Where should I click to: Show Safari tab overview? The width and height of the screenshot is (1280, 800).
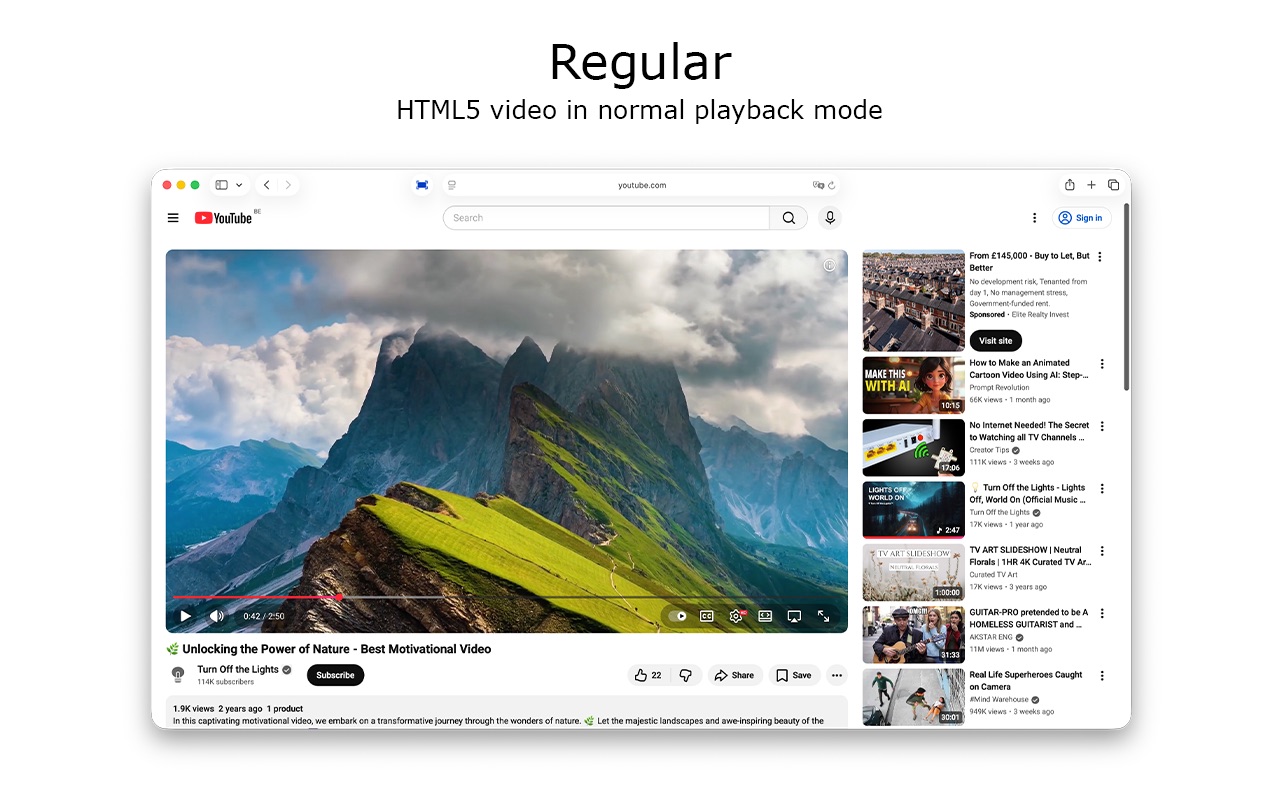tap(1113, 185)
